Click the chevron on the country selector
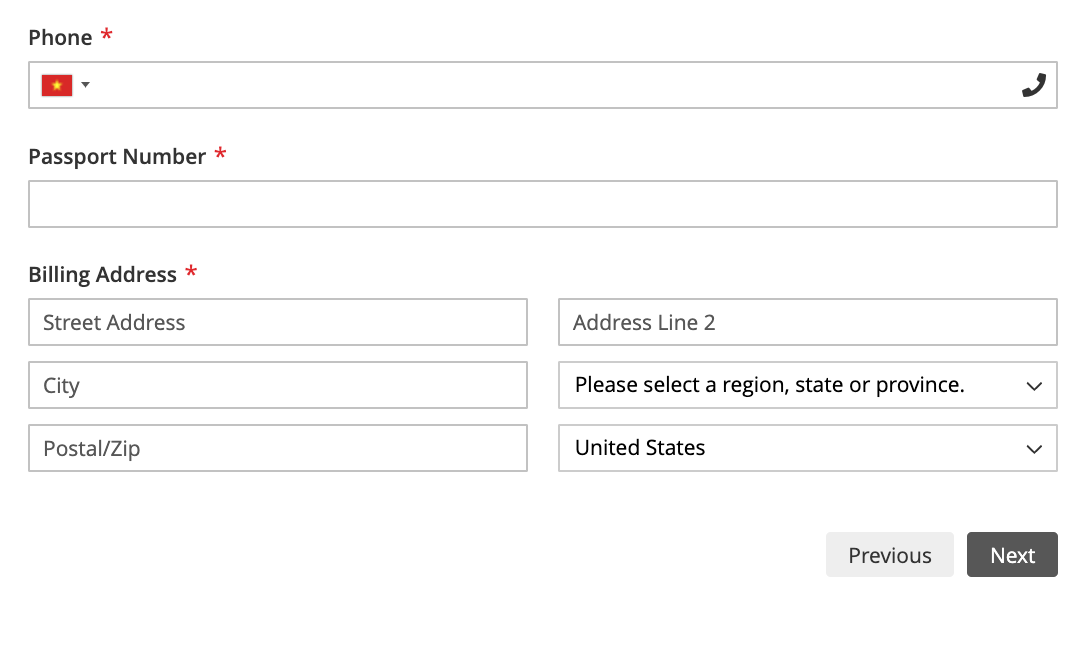The height and width of the screenshot is (650, 1090). pyautogui.click(x=1034, y=449)
